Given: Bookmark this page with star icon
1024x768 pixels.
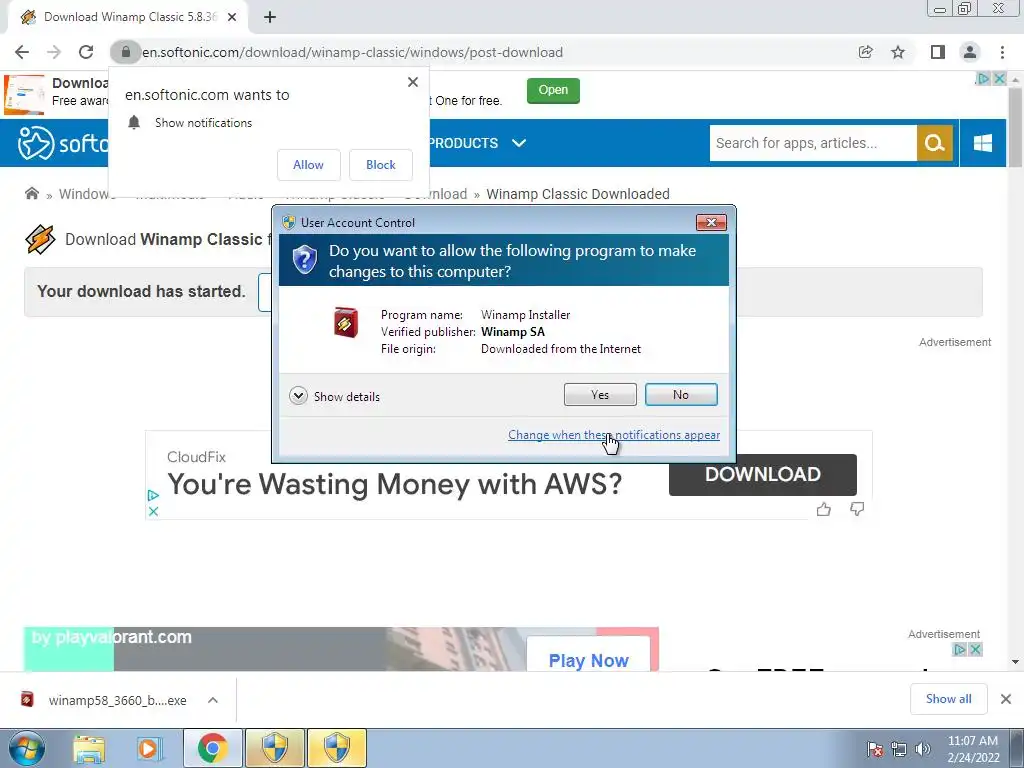Looking at the screenshot, I should tap(899, 52).
